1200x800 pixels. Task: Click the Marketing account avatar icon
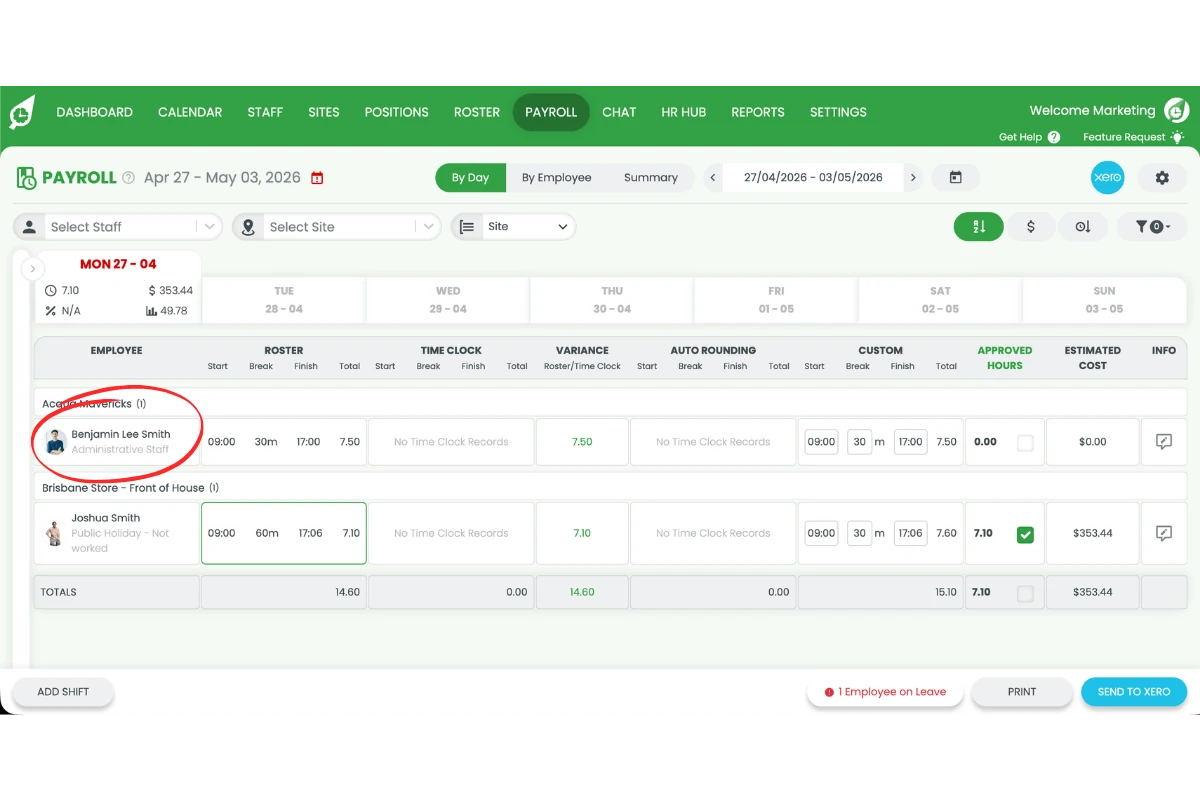point(1177,111)
